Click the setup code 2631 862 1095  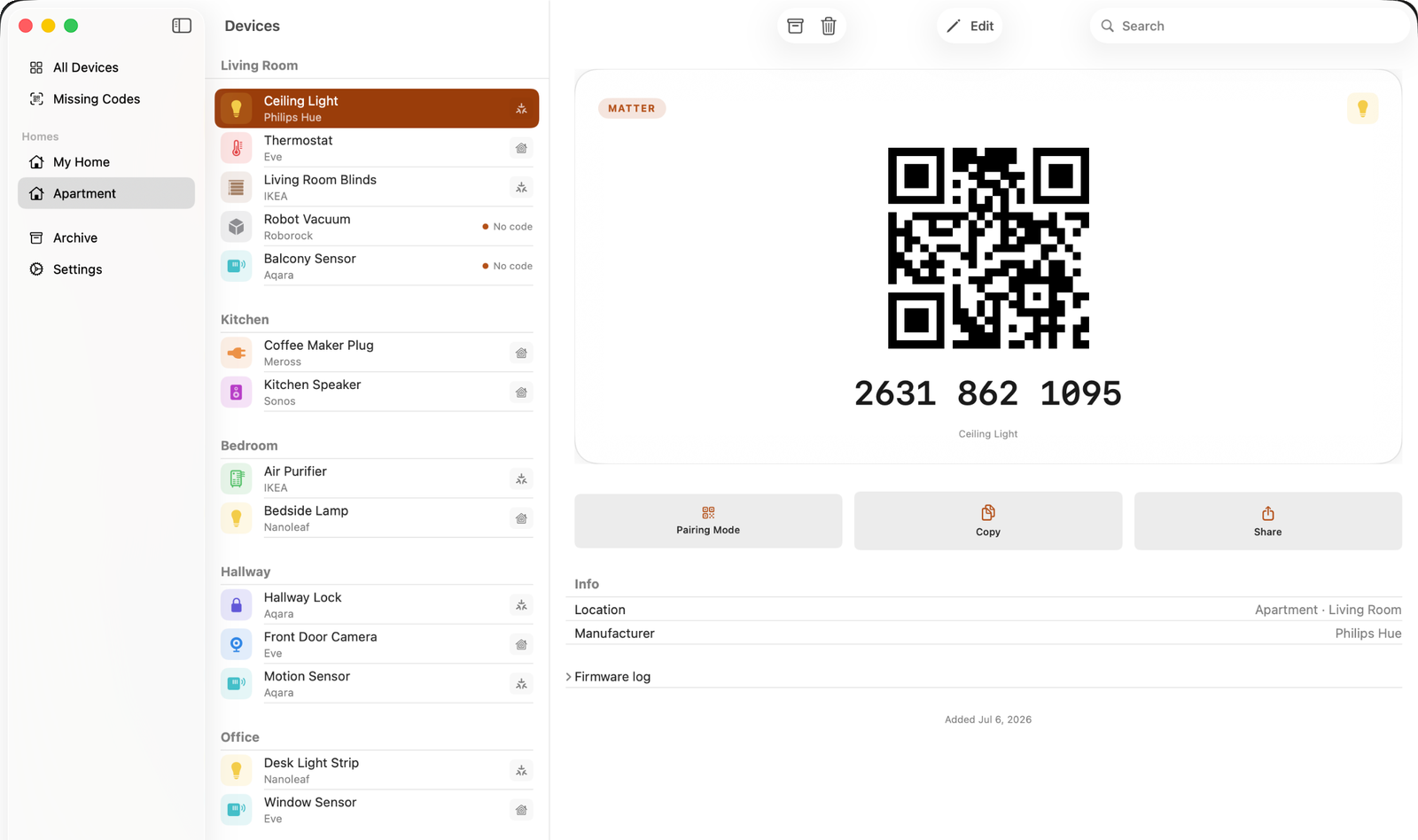988,393
